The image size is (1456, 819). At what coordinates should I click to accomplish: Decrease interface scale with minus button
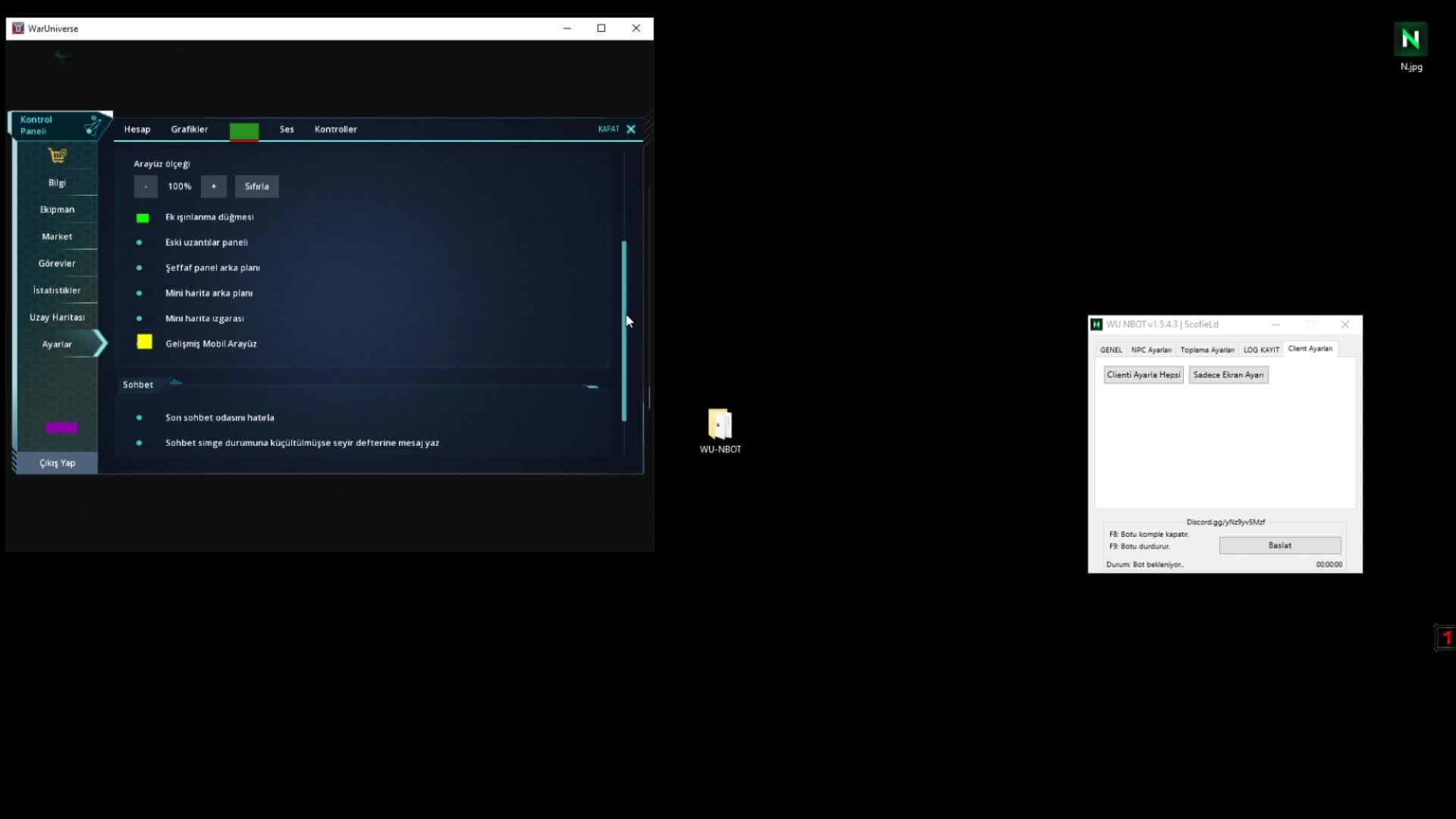(146, 187)
